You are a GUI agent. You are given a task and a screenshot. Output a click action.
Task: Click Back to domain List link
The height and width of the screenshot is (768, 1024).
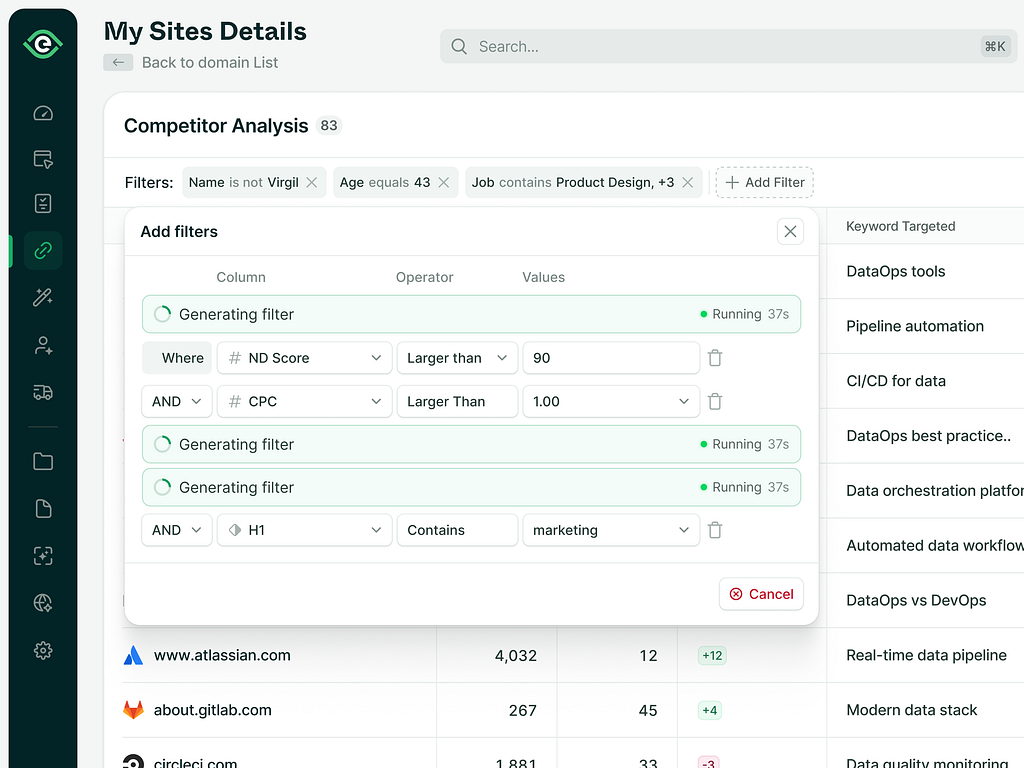pyautogui.click(x=210, y=63)
